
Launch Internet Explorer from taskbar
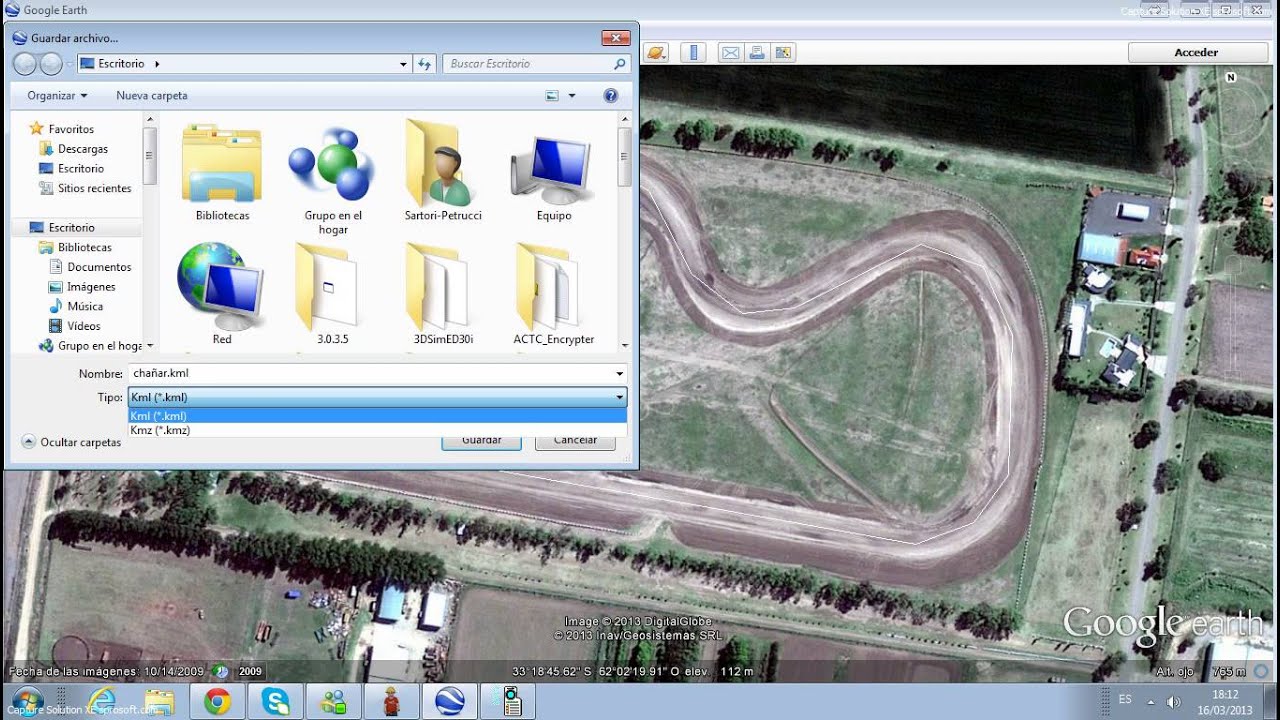pos(101,701)
